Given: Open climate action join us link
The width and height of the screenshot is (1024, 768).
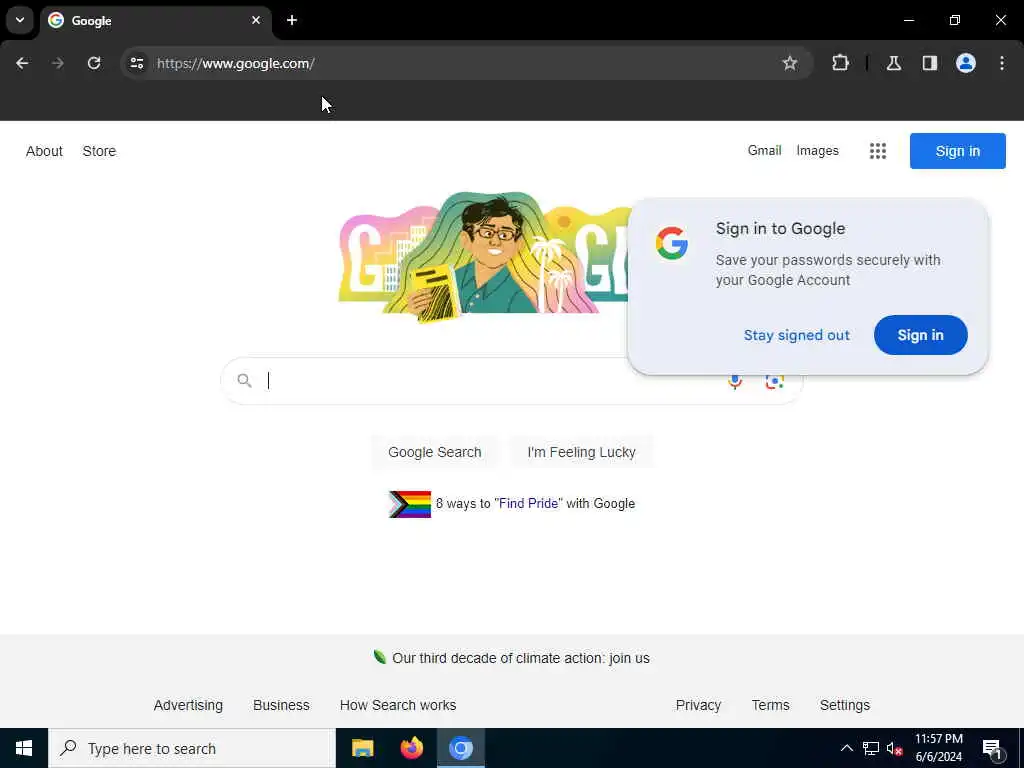Looking at the screenshot, I should [520, 658].
